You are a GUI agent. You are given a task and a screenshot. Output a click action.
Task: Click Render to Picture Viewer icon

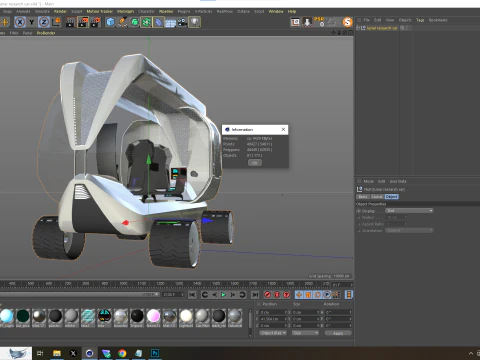tap(83, 22)
